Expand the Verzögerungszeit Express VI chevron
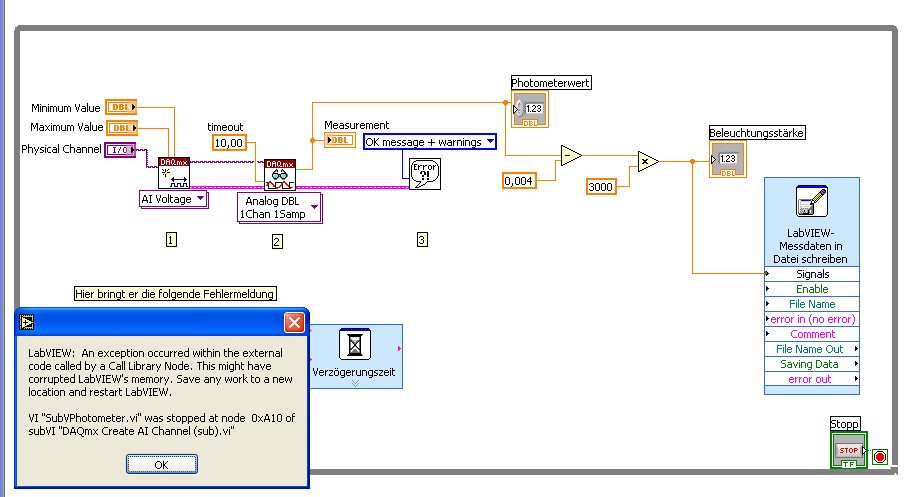 pos(355,383)
